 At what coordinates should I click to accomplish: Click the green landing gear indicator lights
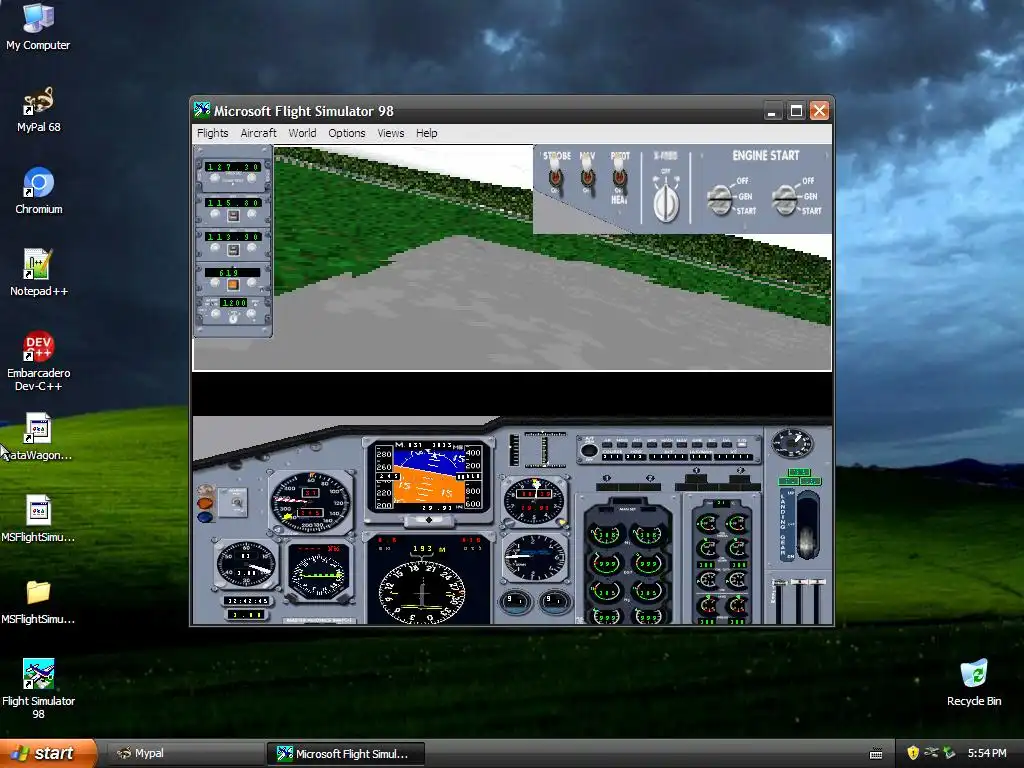pyautogui.click(x=799, y=477)
